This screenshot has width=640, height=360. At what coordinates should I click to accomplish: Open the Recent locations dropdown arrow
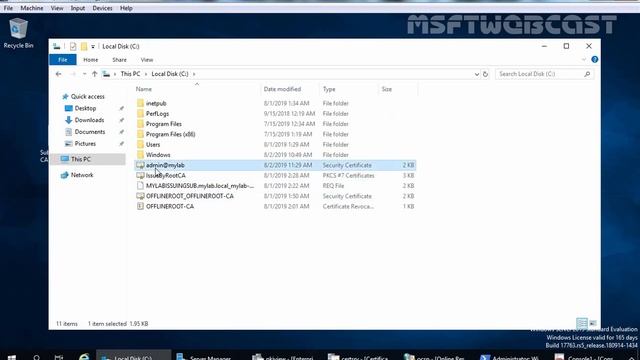pos(84,74)
